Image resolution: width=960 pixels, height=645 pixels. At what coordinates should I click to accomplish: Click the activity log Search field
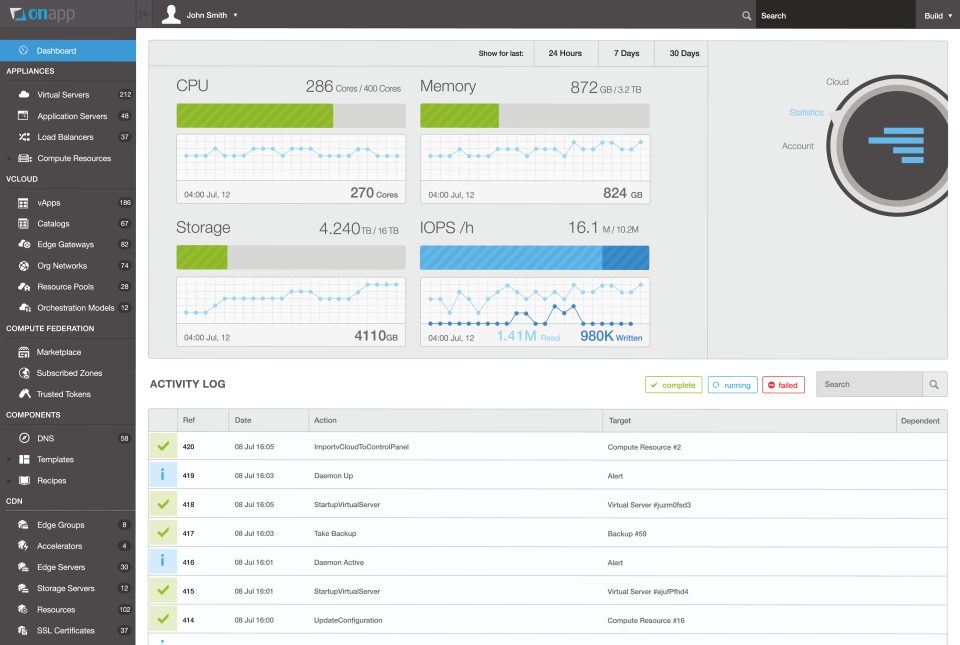(868, 384)
